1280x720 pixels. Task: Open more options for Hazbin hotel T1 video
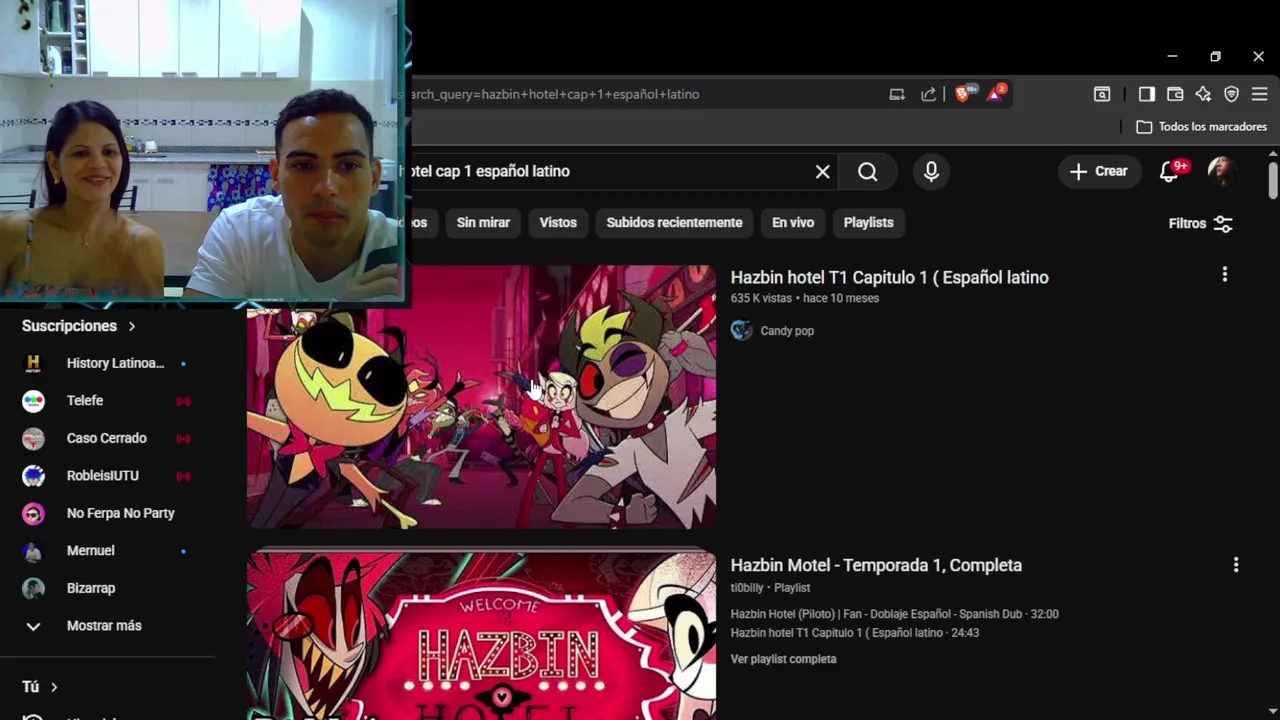(x=1224, y=275)
